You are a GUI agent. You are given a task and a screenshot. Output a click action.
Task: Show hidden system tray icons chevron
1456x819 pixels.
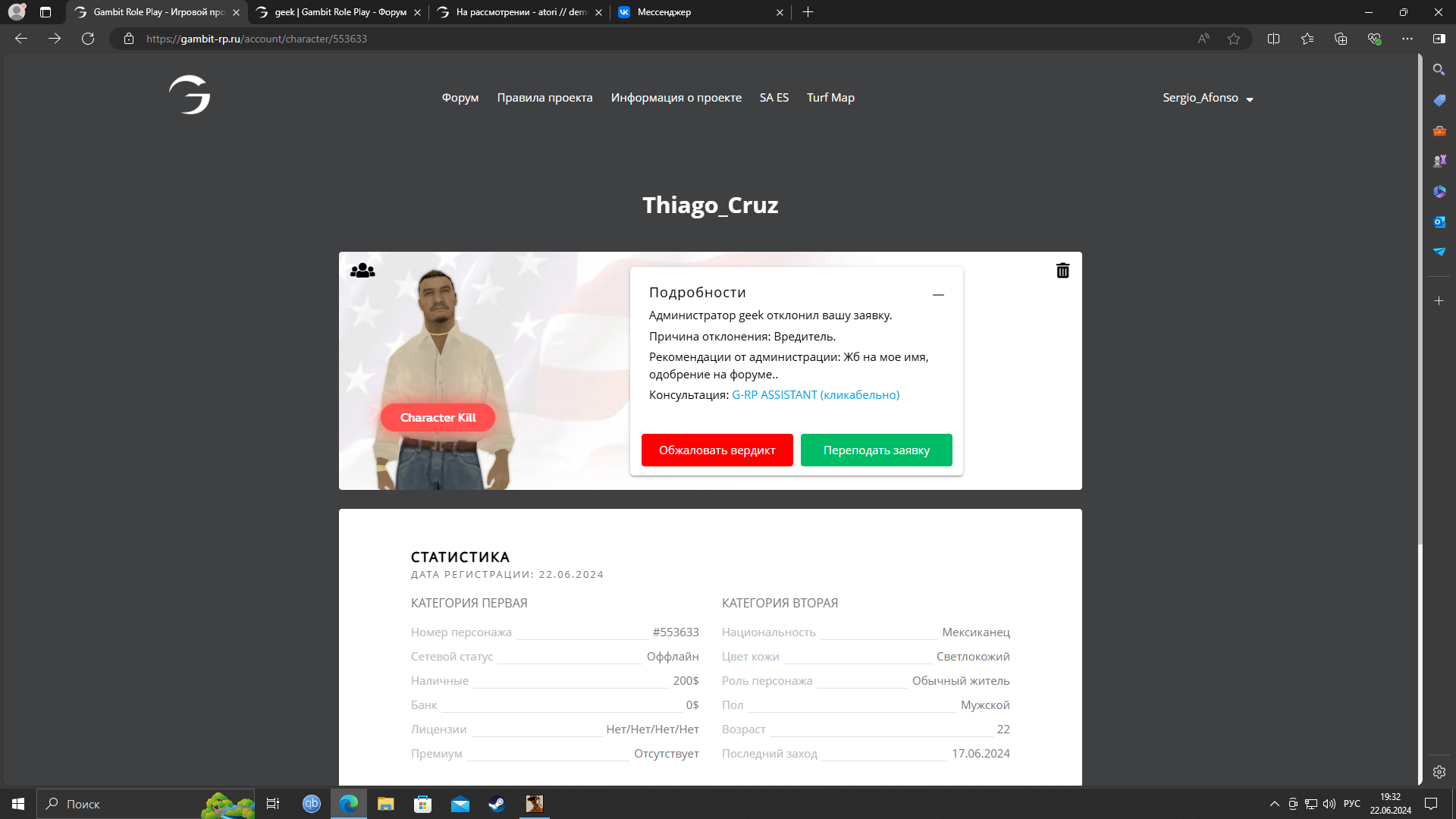click(x=1274, y=804)
